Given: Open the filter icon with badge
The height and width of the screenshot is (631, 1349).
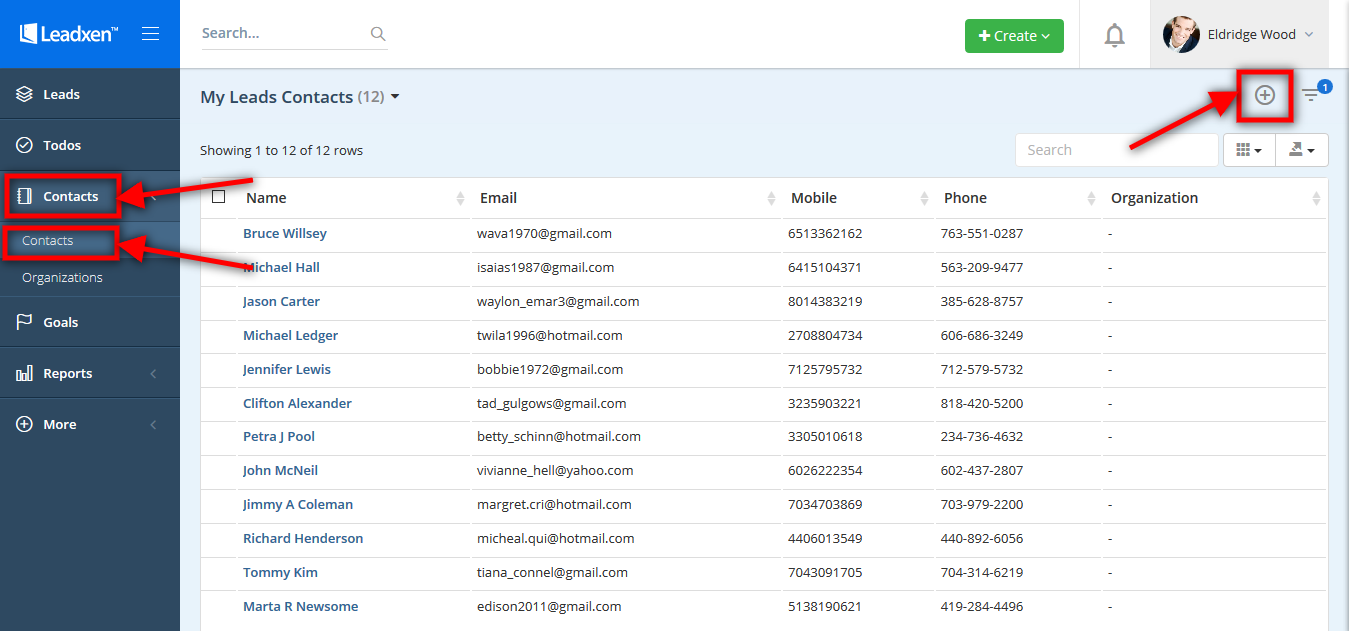Looking at the screenshot, I should [1313, 94].
